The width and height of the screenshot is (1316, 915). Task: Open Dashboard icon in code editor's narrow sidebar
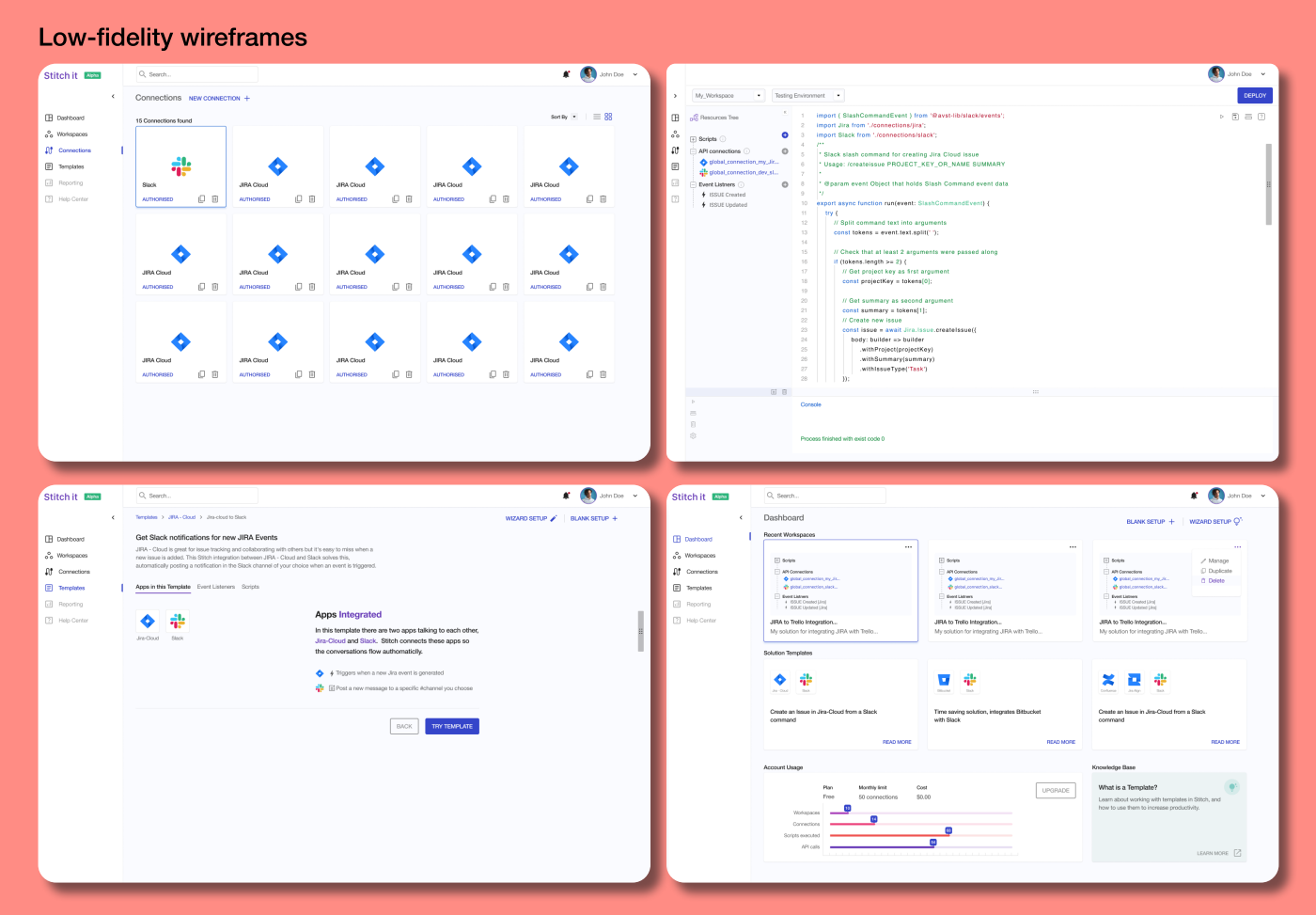675,118
